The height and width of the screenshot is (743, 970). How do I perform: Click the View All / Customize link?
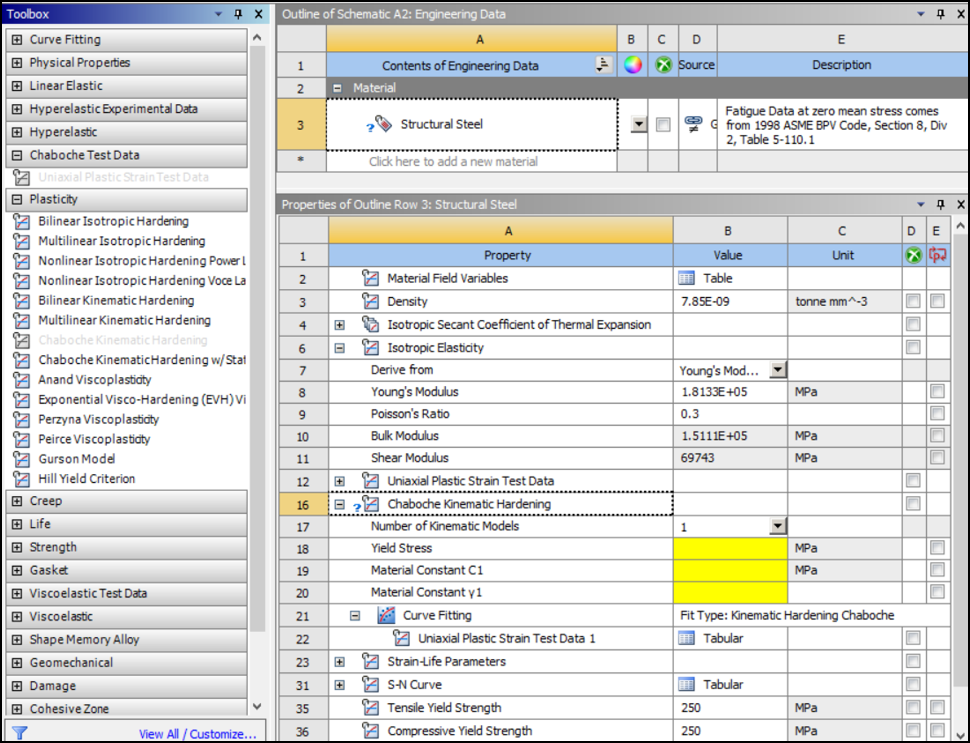(x=197, y=734)
